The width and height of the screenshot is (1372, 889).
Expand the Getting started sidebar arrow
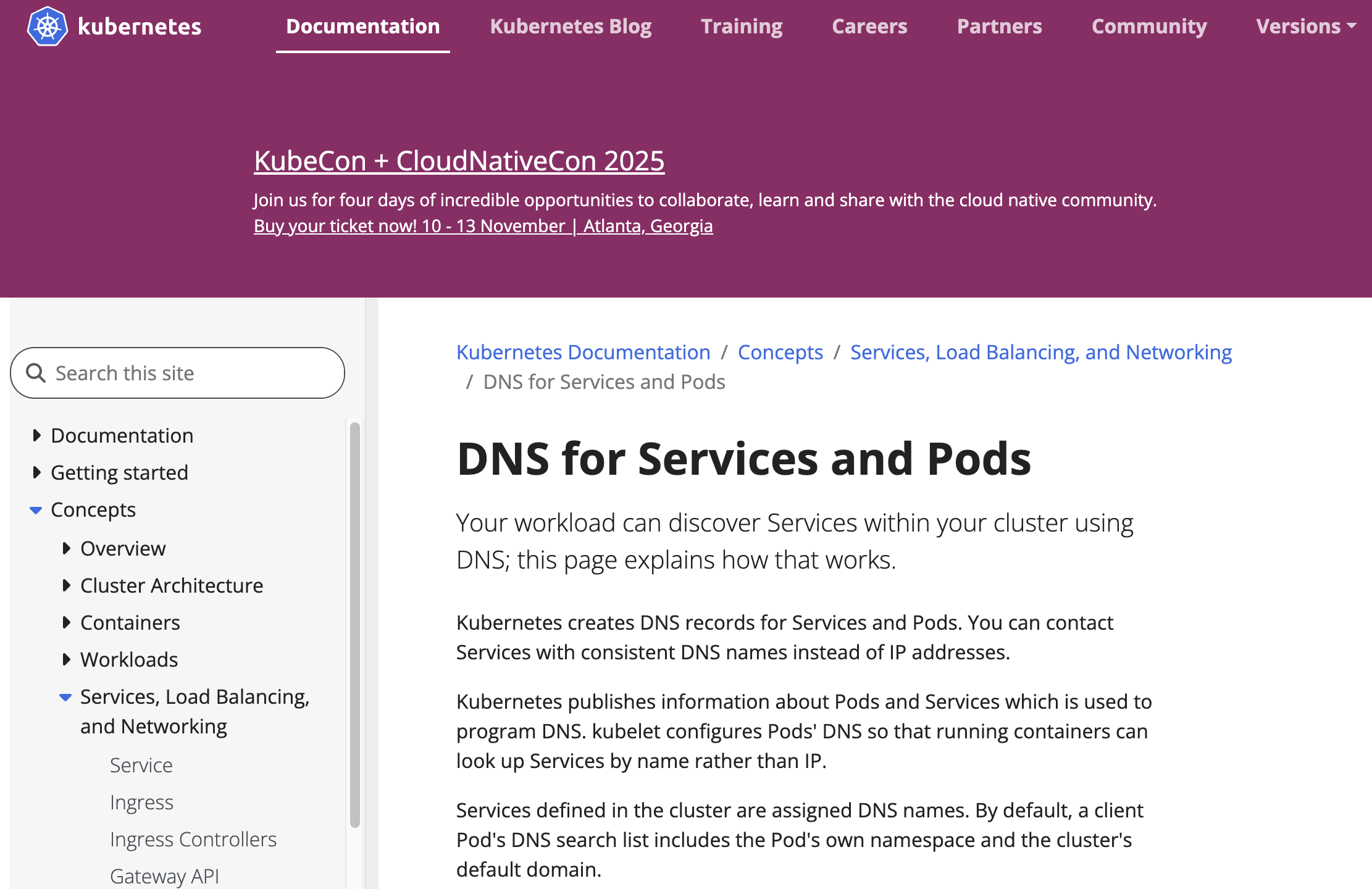(x=36, y=472)
